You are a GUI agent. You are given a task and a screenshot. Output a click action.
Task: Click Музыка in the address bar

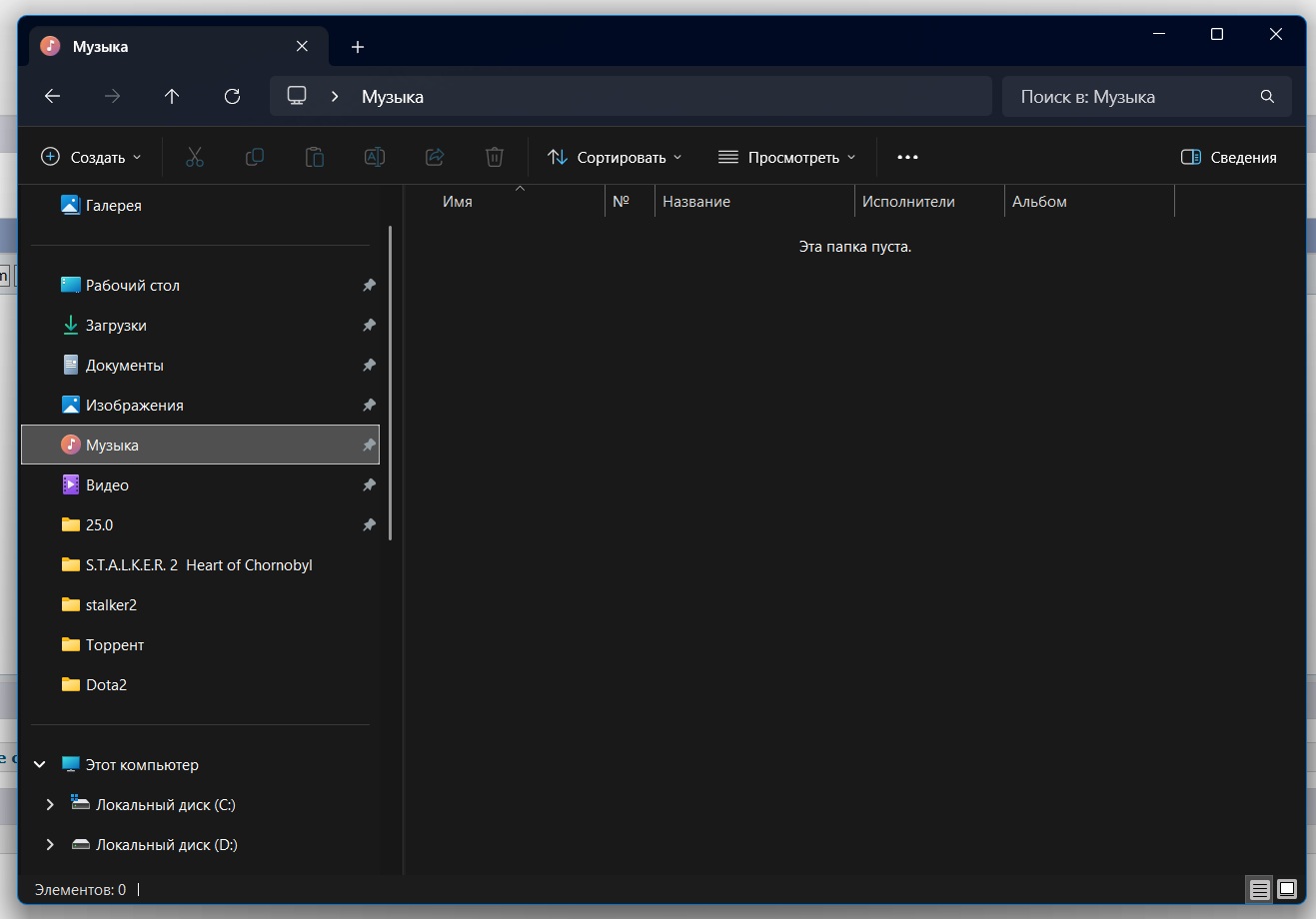393,97
